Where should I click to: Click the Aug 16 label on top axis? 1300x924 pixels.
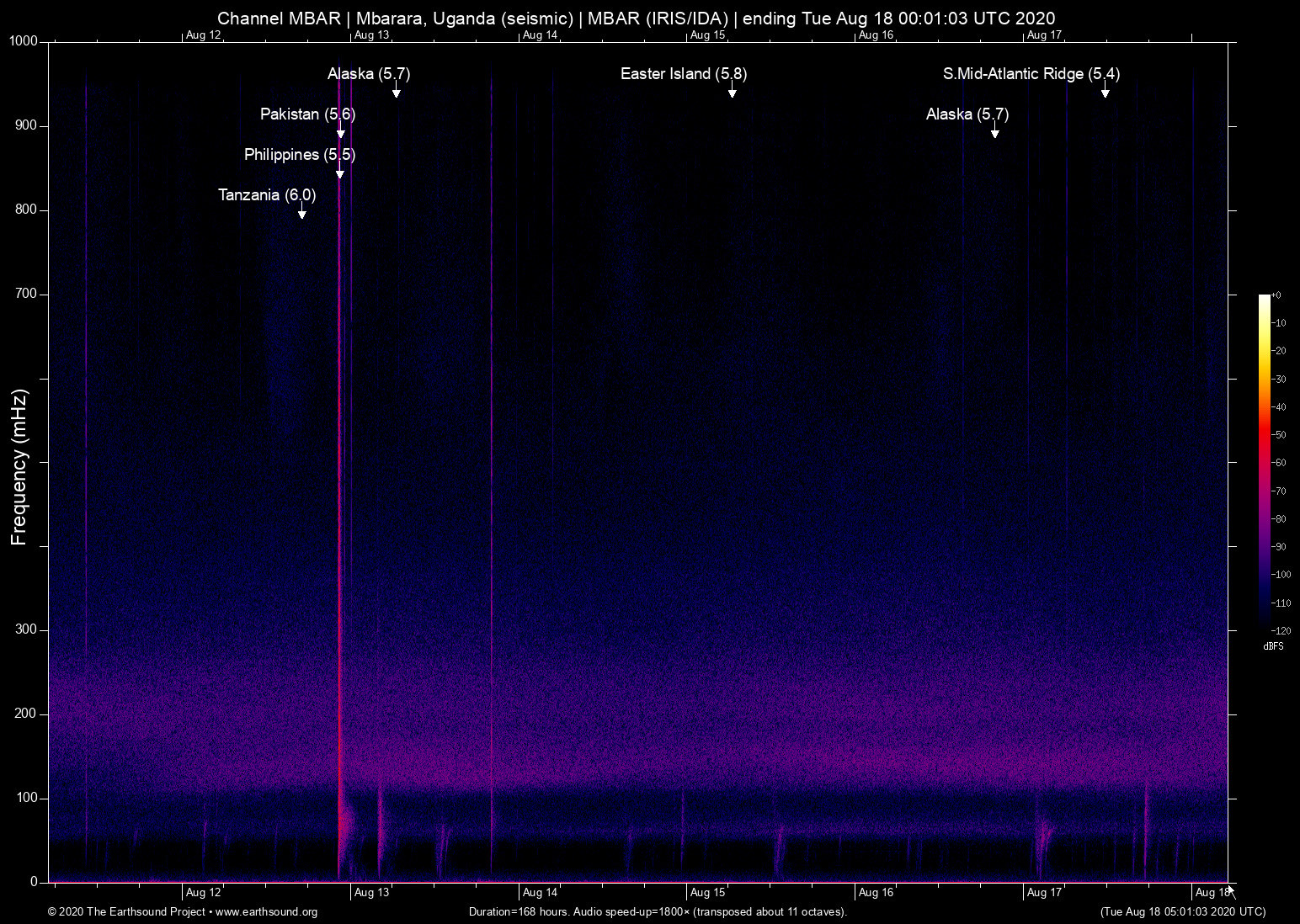pyautogui.click(x=876, y=35)
